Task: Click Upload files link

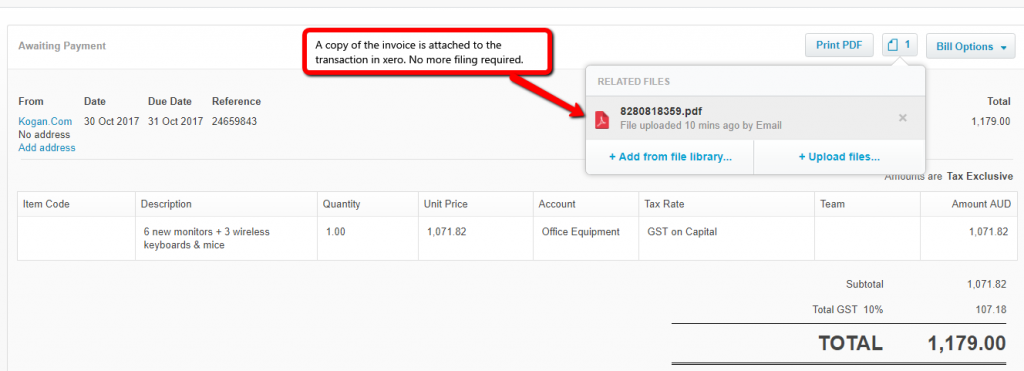Action: click(x=839, y=157)
